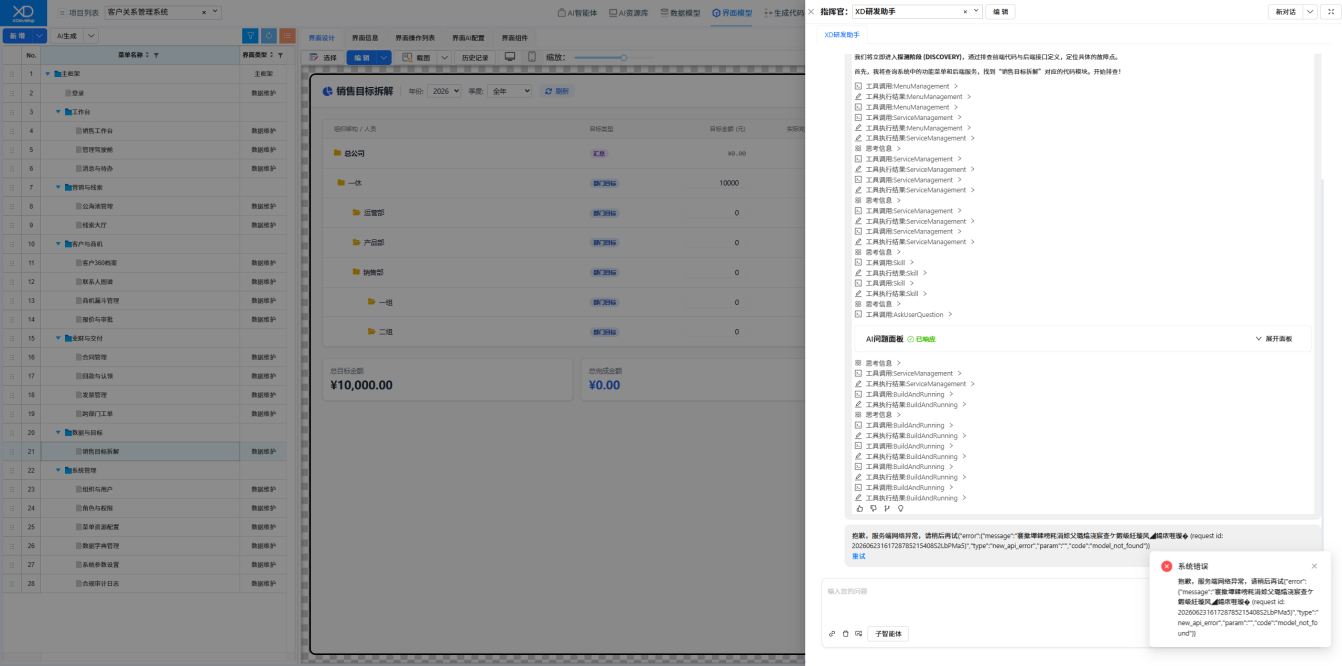The height and width of the screenshot is (666, 1342).
Task: Click the trash icon in chat input toolbar
Action: pyautogui.click(x=845, y=633)
